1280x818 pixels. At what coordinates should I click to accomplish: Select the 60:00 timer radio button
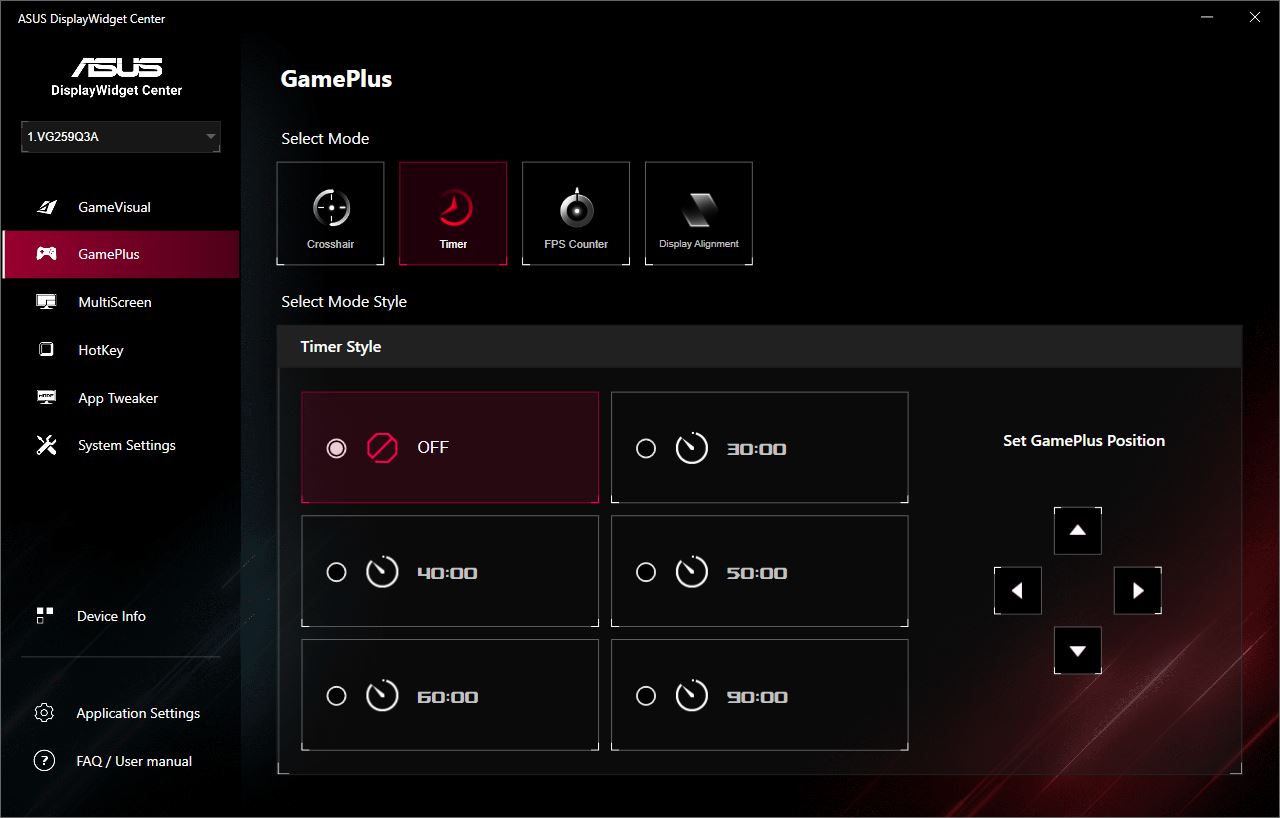336,696
